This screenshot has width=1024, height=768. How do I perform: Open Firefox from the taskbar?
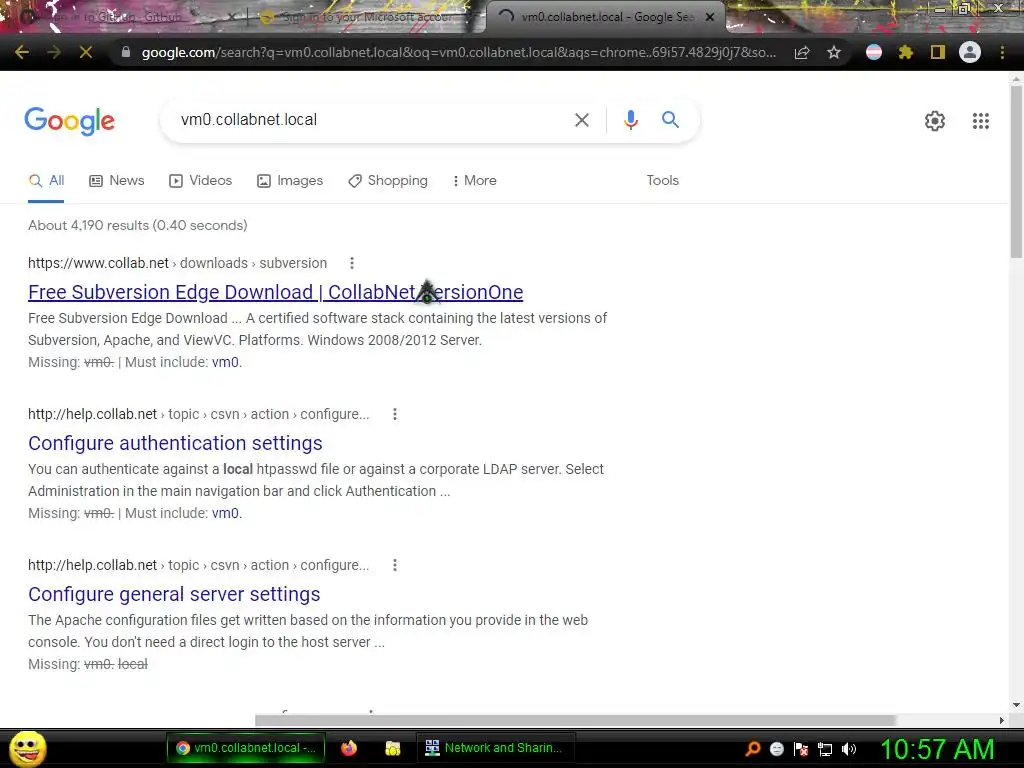pos(349,748)
